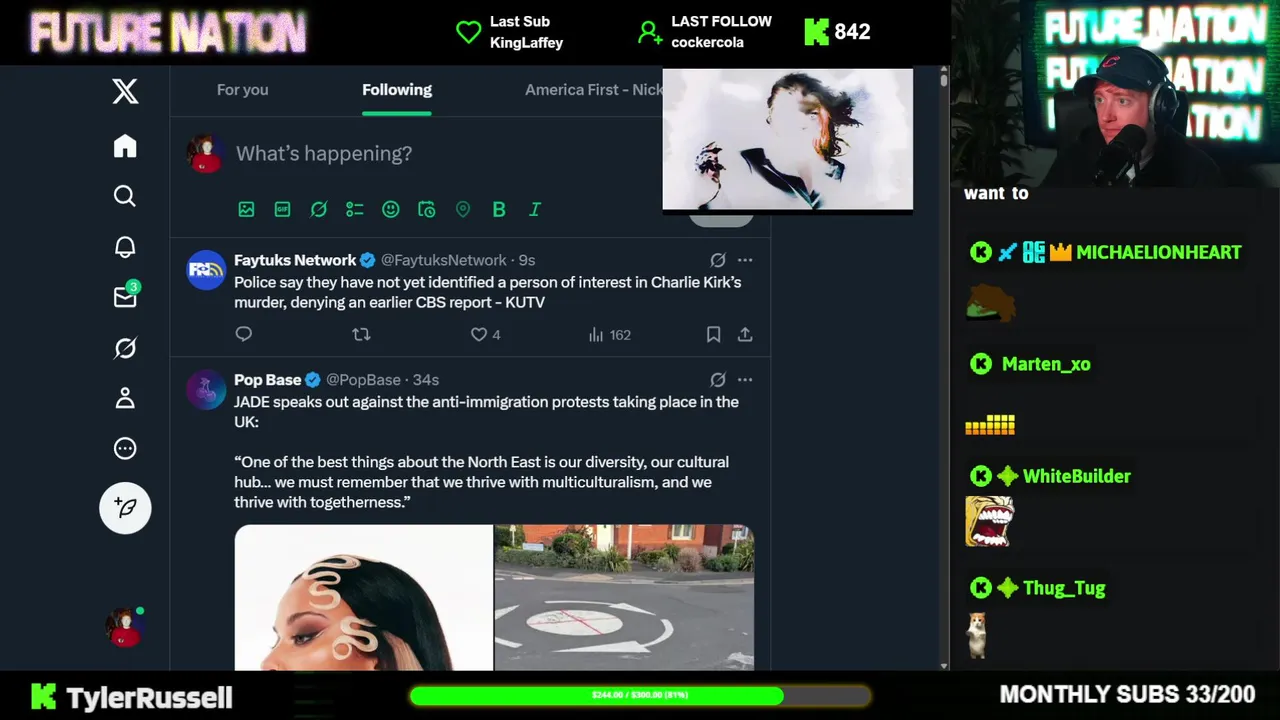The width and height of the screenshot is (1280, 720).
Task: Open more options on Faytuks post
Action: pos(745,260)
